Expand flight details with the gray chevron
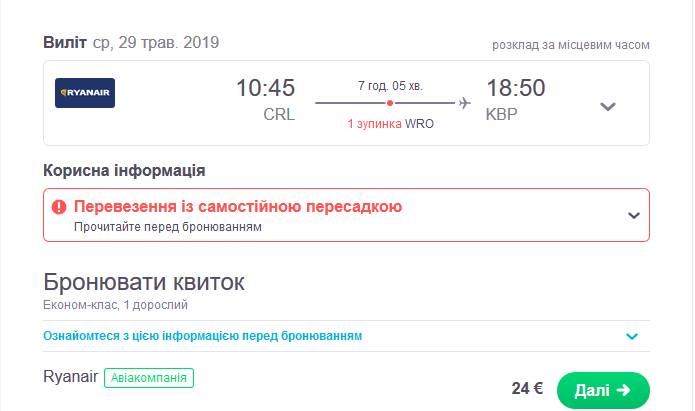This screenshot has height=411, width=695. (607, 106)
